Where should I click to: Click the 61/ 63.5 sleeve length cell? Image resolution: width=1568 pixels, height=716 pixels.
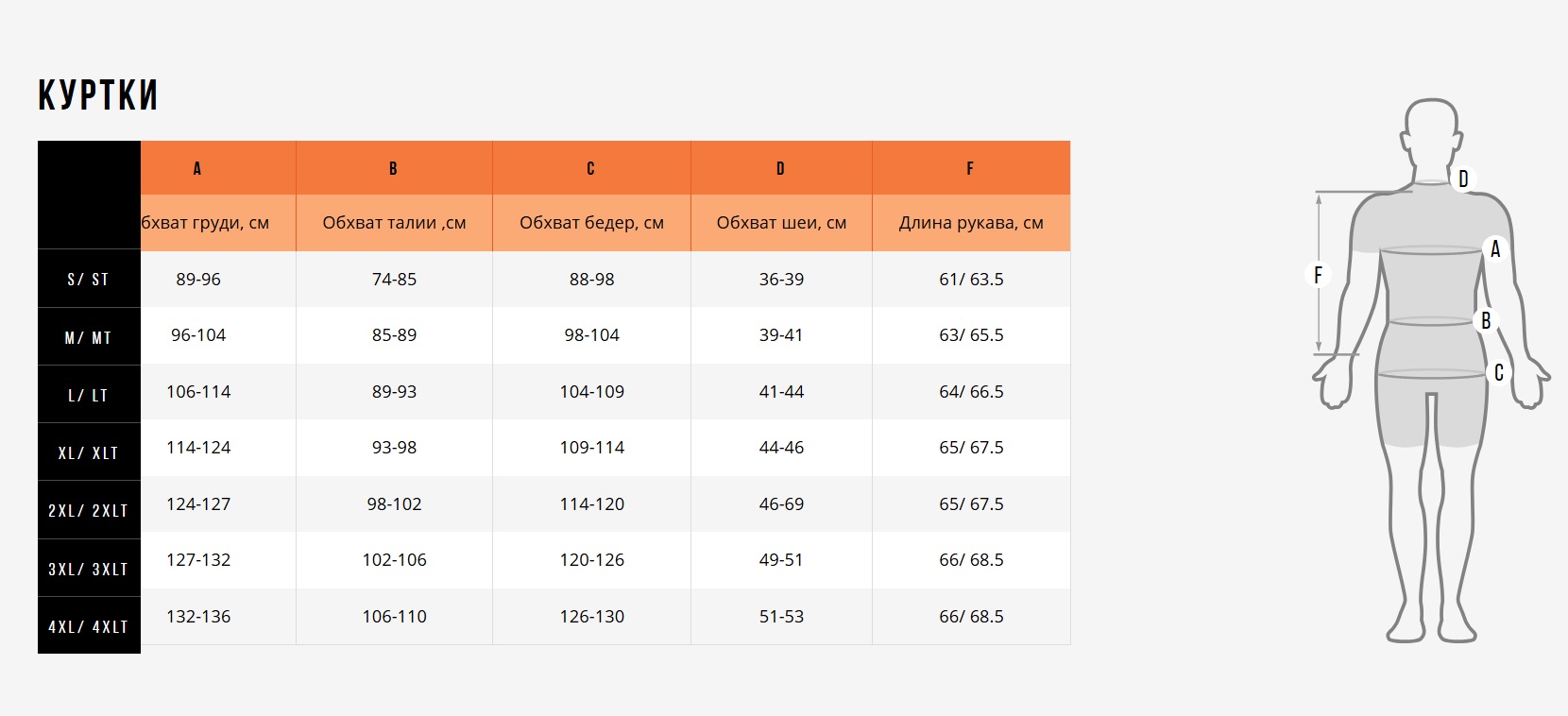971,280
